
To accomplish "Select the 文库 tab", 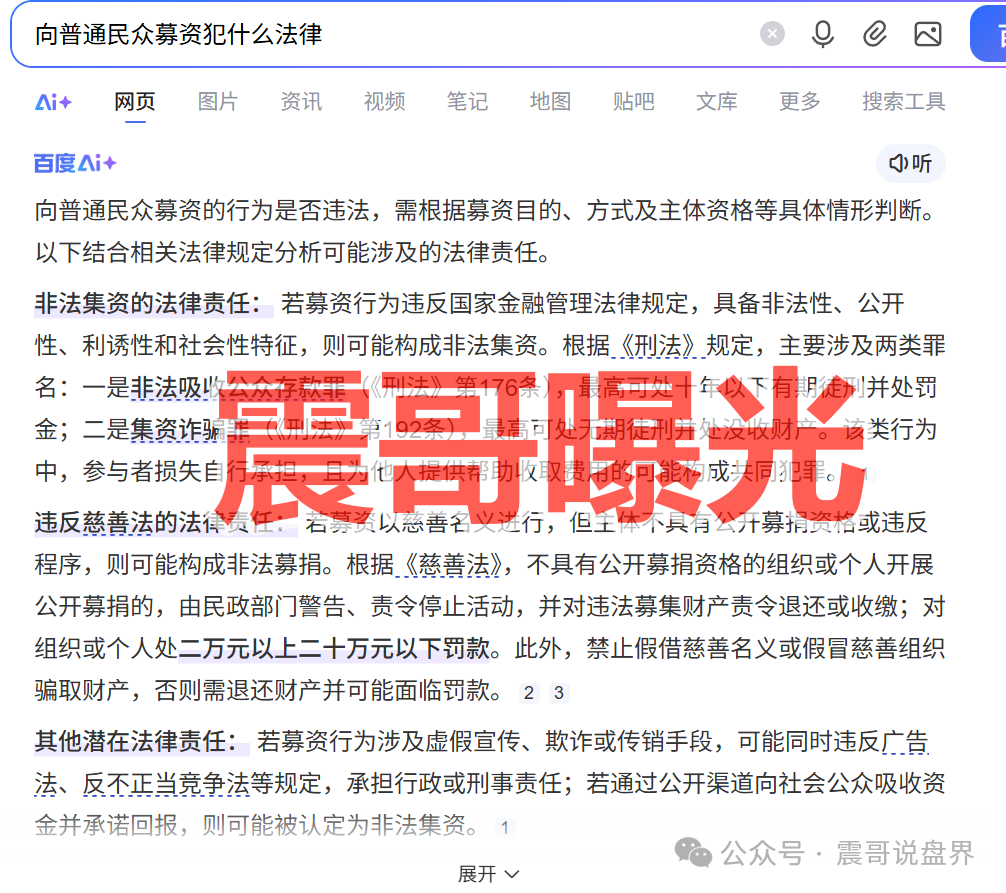I will (716, 101).
